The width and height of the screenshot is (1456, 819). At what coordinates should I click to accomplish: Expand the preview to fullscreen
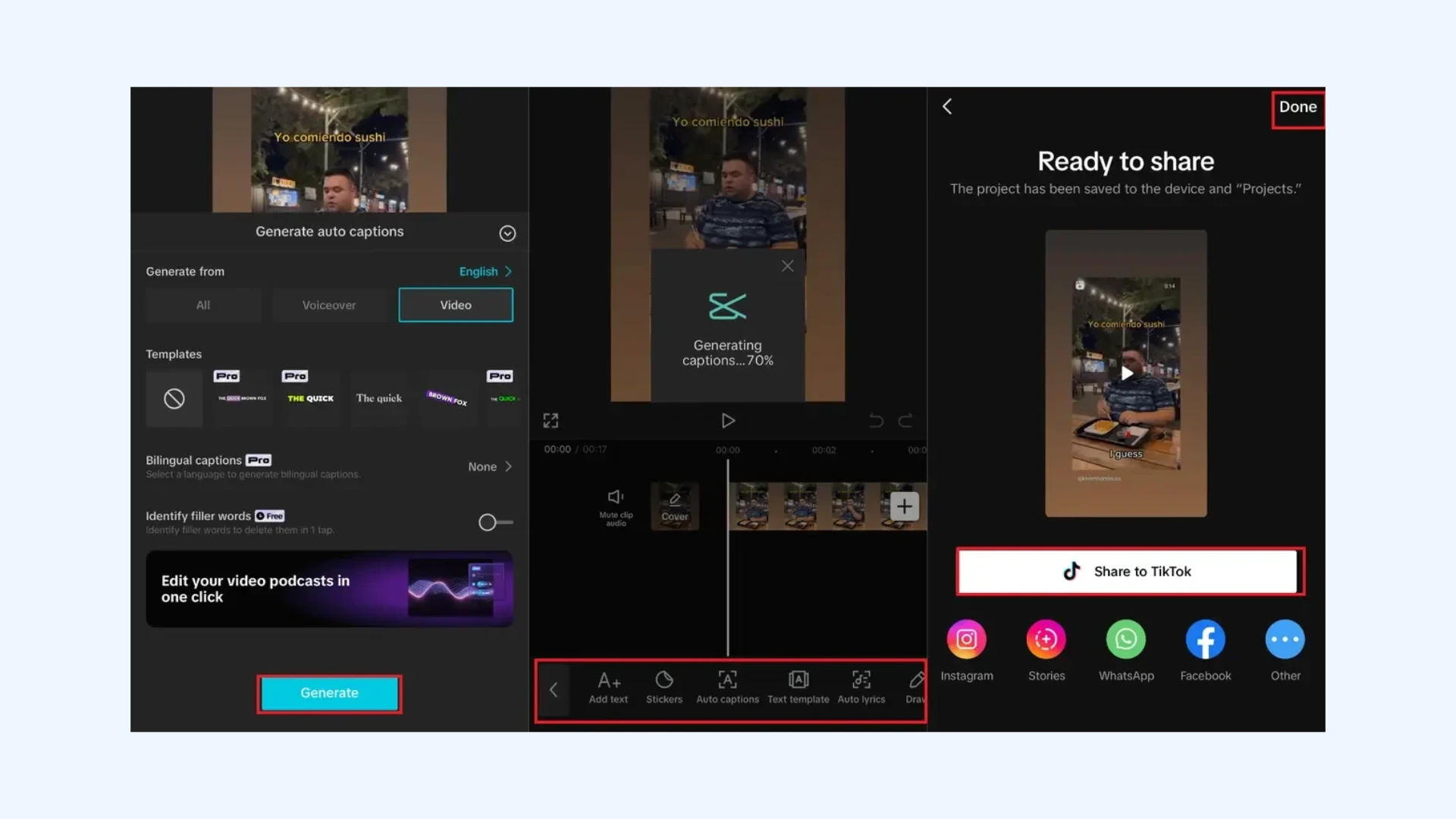[551, 421]
